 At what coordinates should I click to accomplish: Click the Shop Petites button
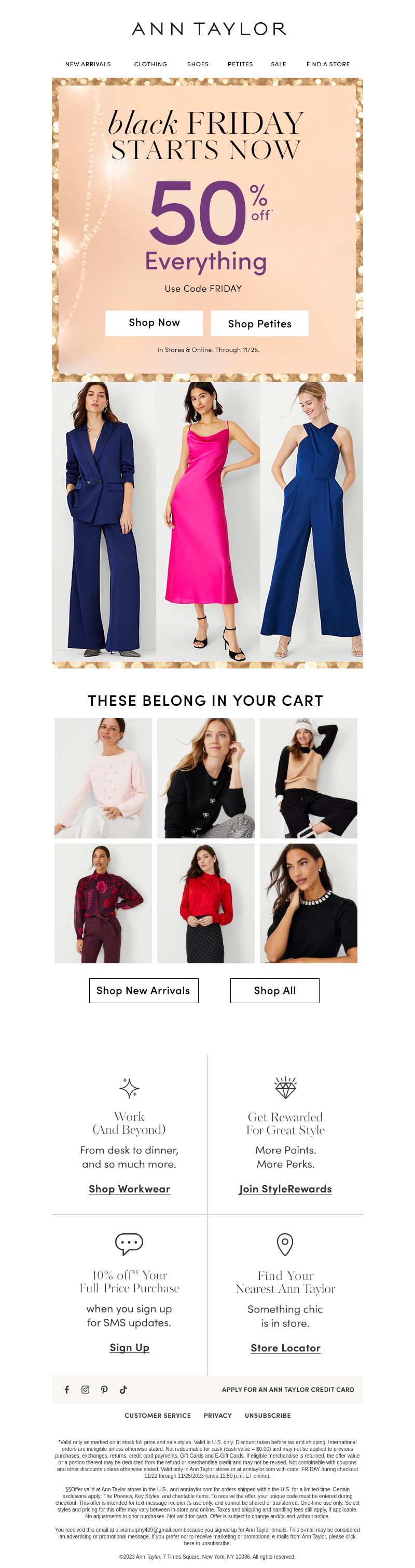click(x=259, y=323)
